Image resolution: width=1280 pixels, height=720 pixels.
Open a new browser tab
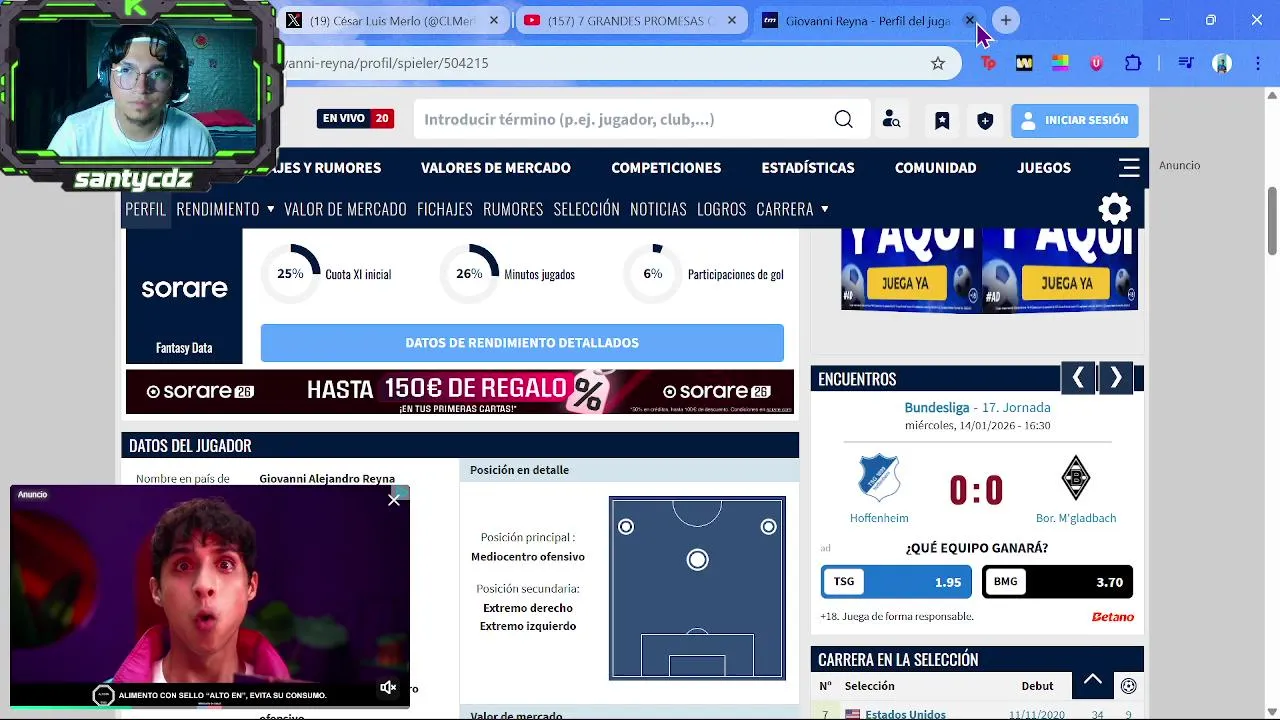(1006, 20)
